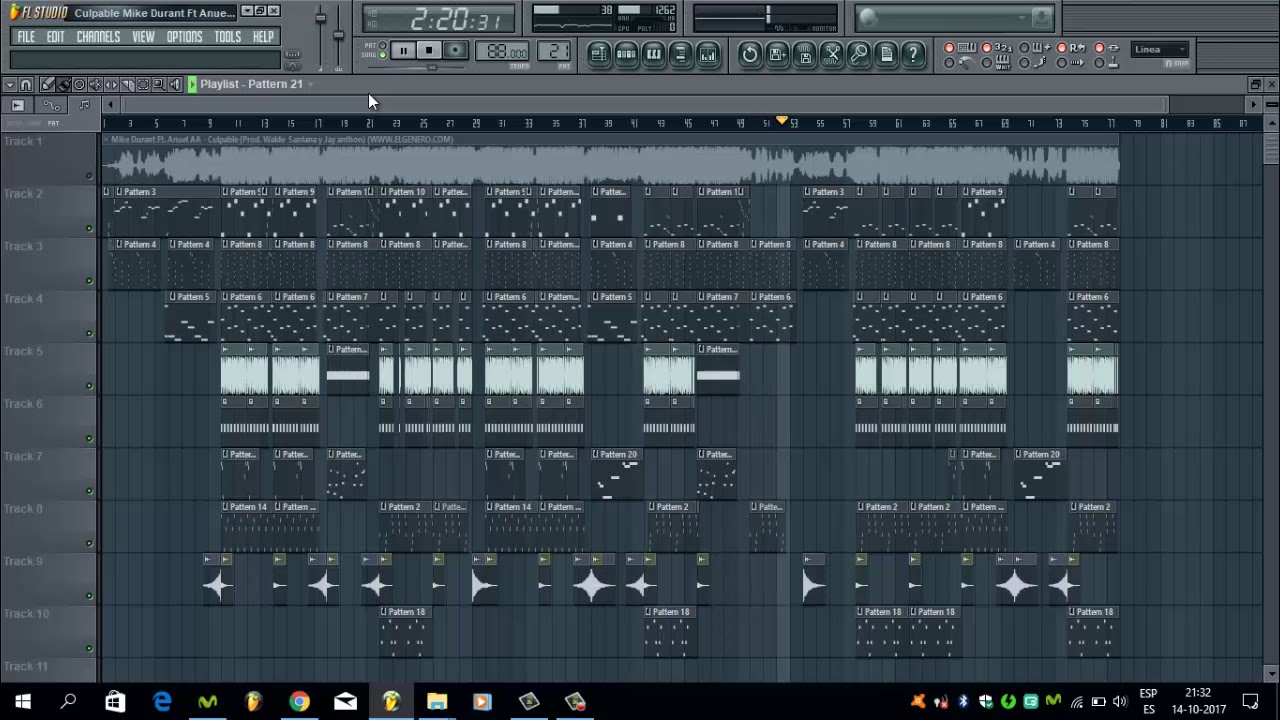The height and width of the screenshot is (720, 1280).
Task: Open the CHANNELS menu
Action: tap(98, 37)
